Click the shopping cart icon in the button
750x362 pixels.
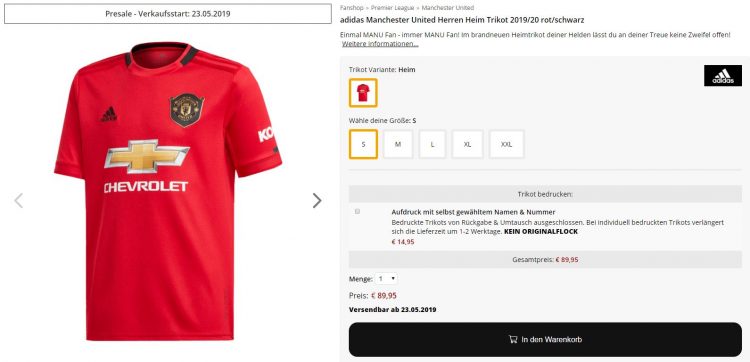tap(513, 340)
